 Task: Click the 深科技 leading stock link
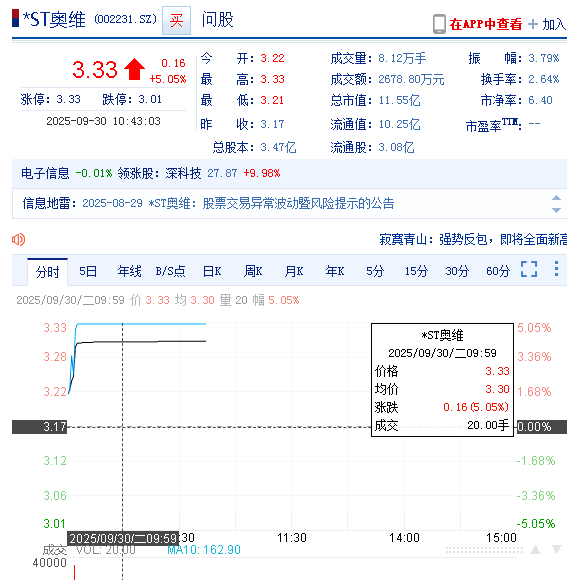coord(183,173)
